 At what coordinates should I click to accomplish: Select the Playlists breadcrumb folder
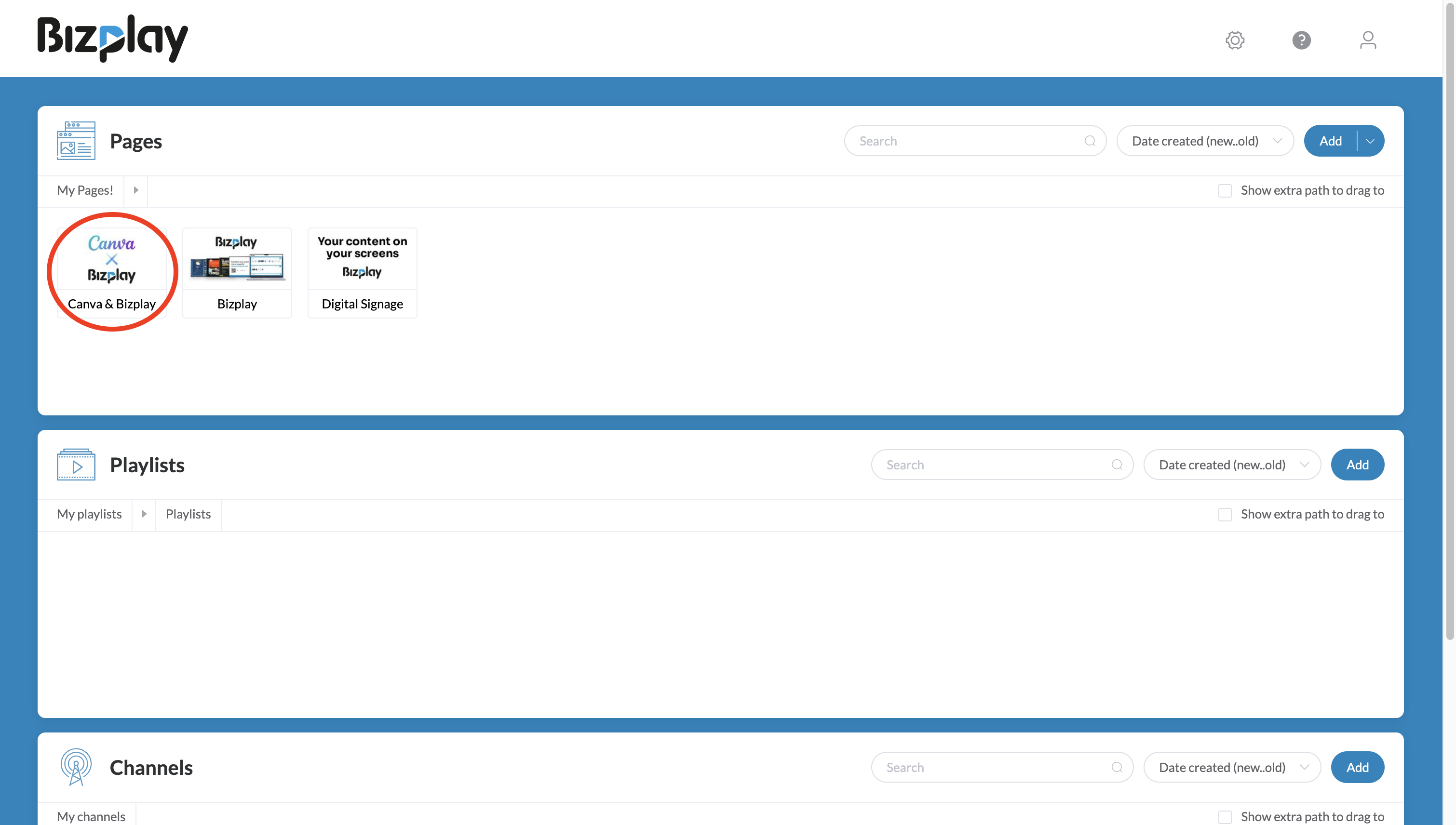point(188,515)
